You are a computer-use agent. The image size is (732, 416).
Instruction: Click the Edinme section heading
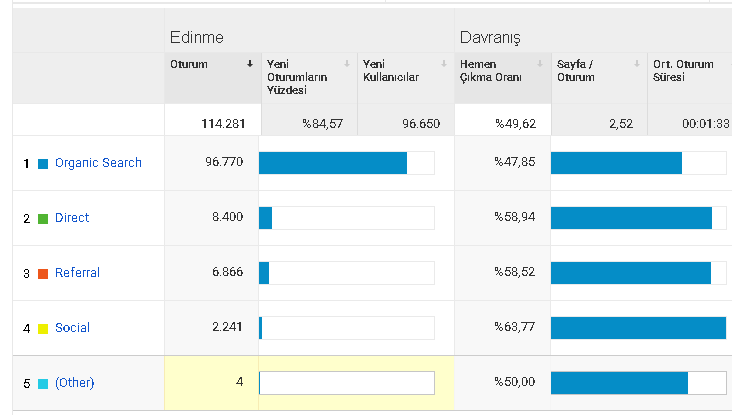[197, 37]
